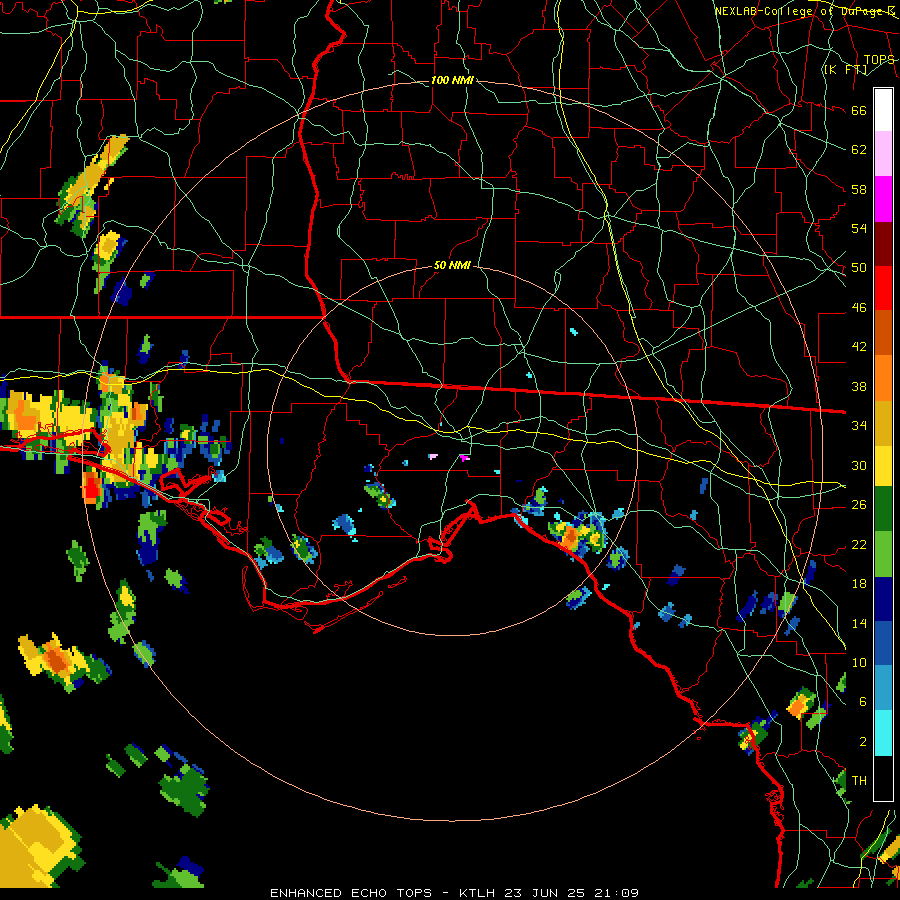Click the "26" legend value
Image resolution: width=900 pixels, height=900 pixels.
[x=859, y=505]
